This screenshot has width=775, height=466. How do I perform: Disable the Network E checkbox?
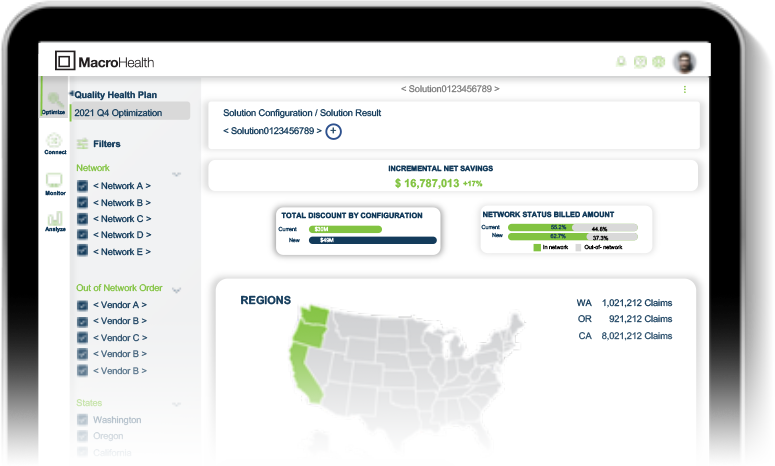point(83,251)
